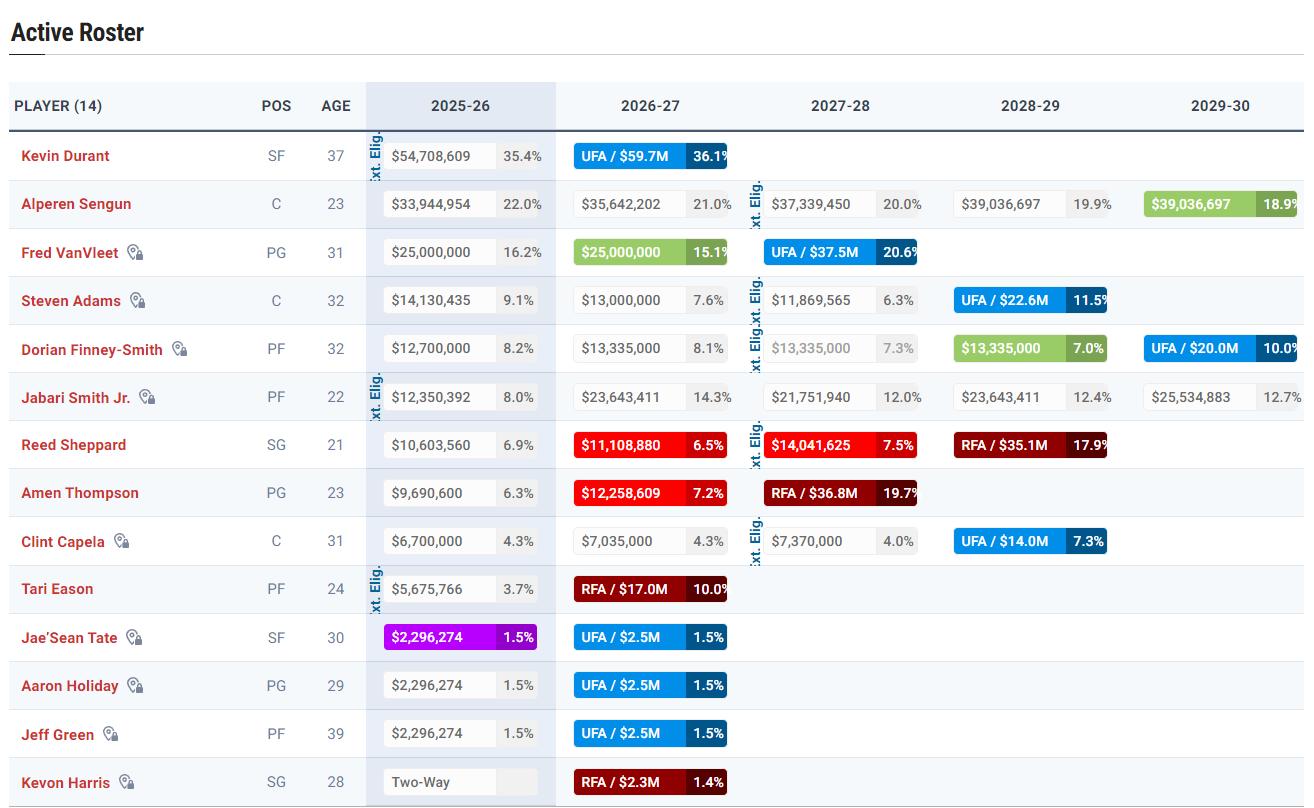Select the 2025-26 season column header
This screenshot has height=808, width=1314.
pyautogui.click(x=461, y=106)
